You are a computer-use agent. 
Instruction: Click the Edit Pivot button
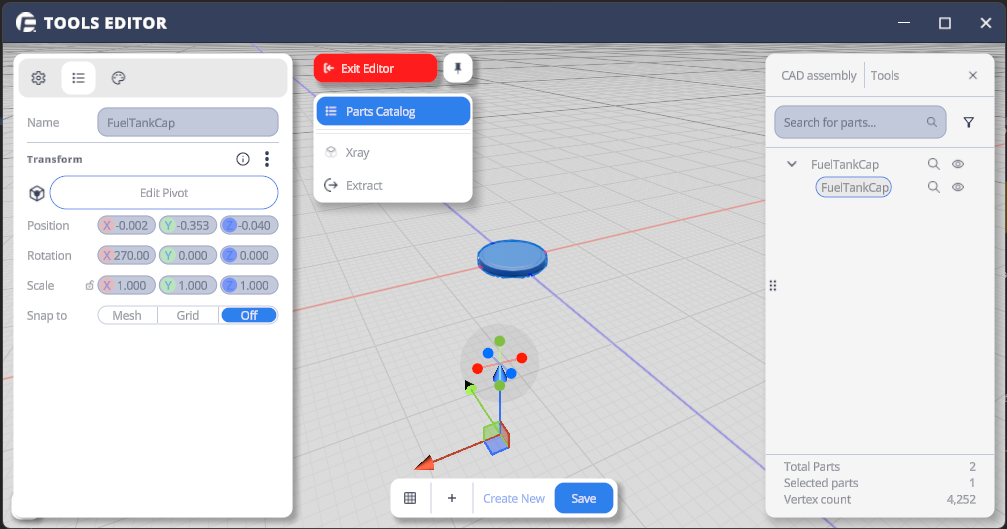pyautogui.click(x=164, y=192)
